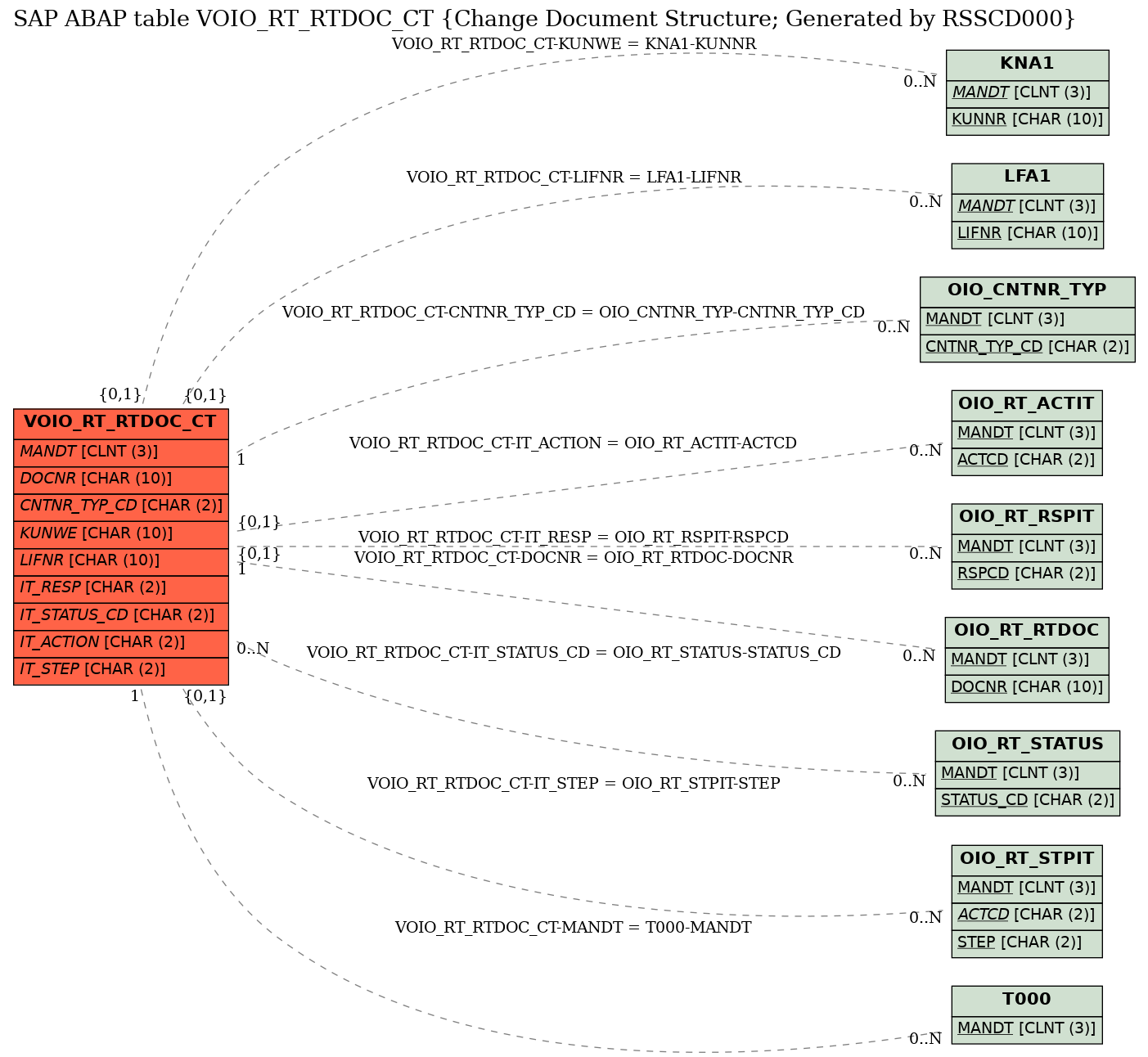Open the T000 table header
1148x1057 pixels.
[1027, 1001]
